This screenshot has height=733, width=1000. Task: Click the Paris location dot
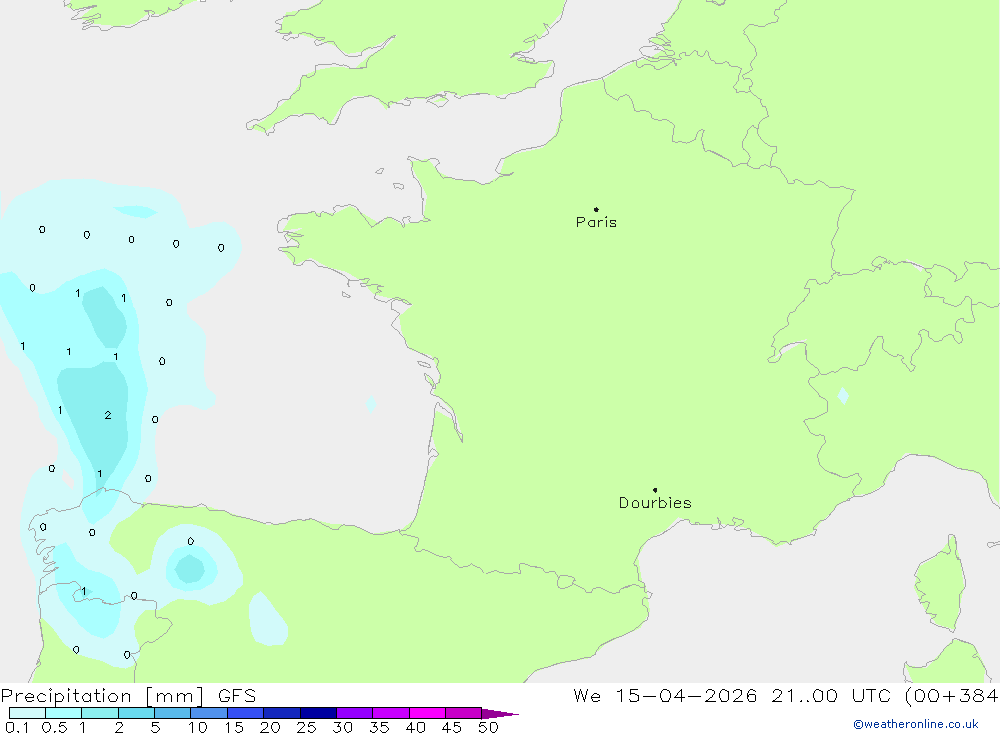pos(596,209)
